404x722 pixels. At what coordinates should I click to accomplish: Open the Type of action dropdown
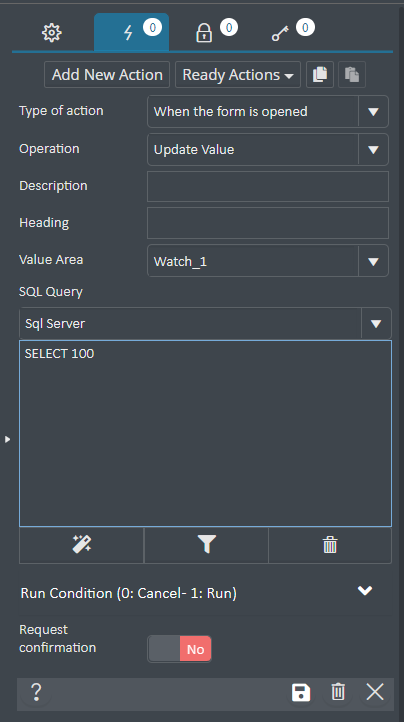click(268, 111)
